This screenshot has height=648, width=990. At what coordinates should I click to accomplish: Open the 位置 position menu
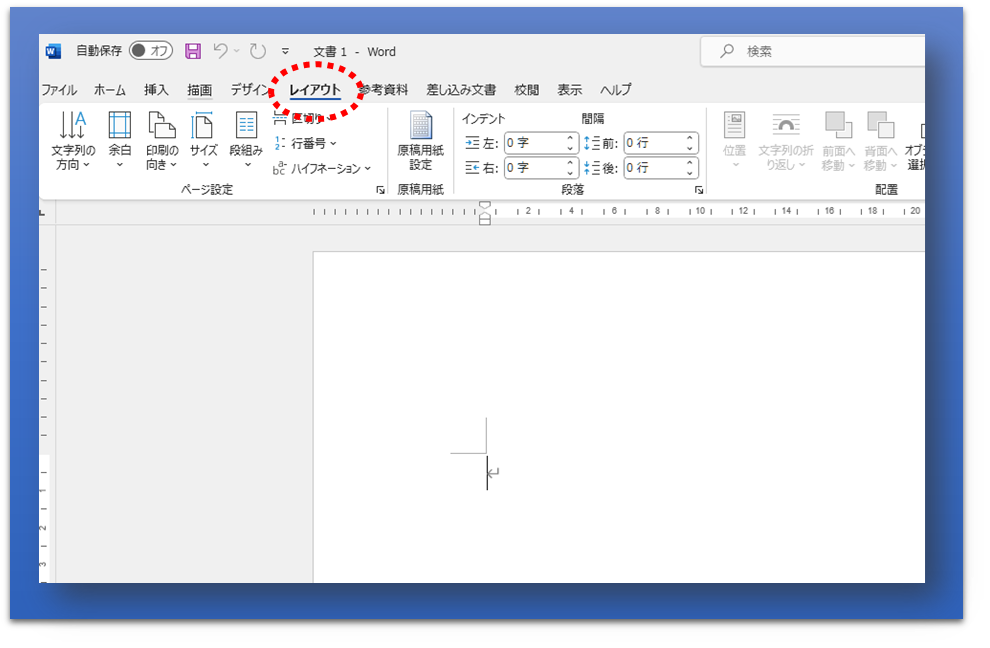[x=734, y=140]
